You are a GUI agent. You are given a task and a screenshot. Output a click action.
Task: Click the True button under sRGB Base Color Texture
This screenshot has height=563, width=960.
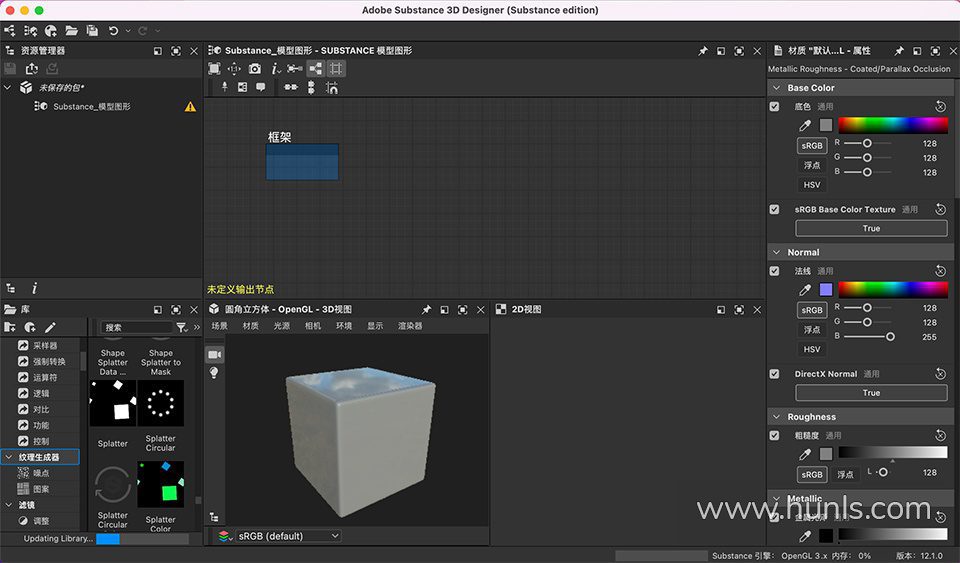[x=871, y=228]
